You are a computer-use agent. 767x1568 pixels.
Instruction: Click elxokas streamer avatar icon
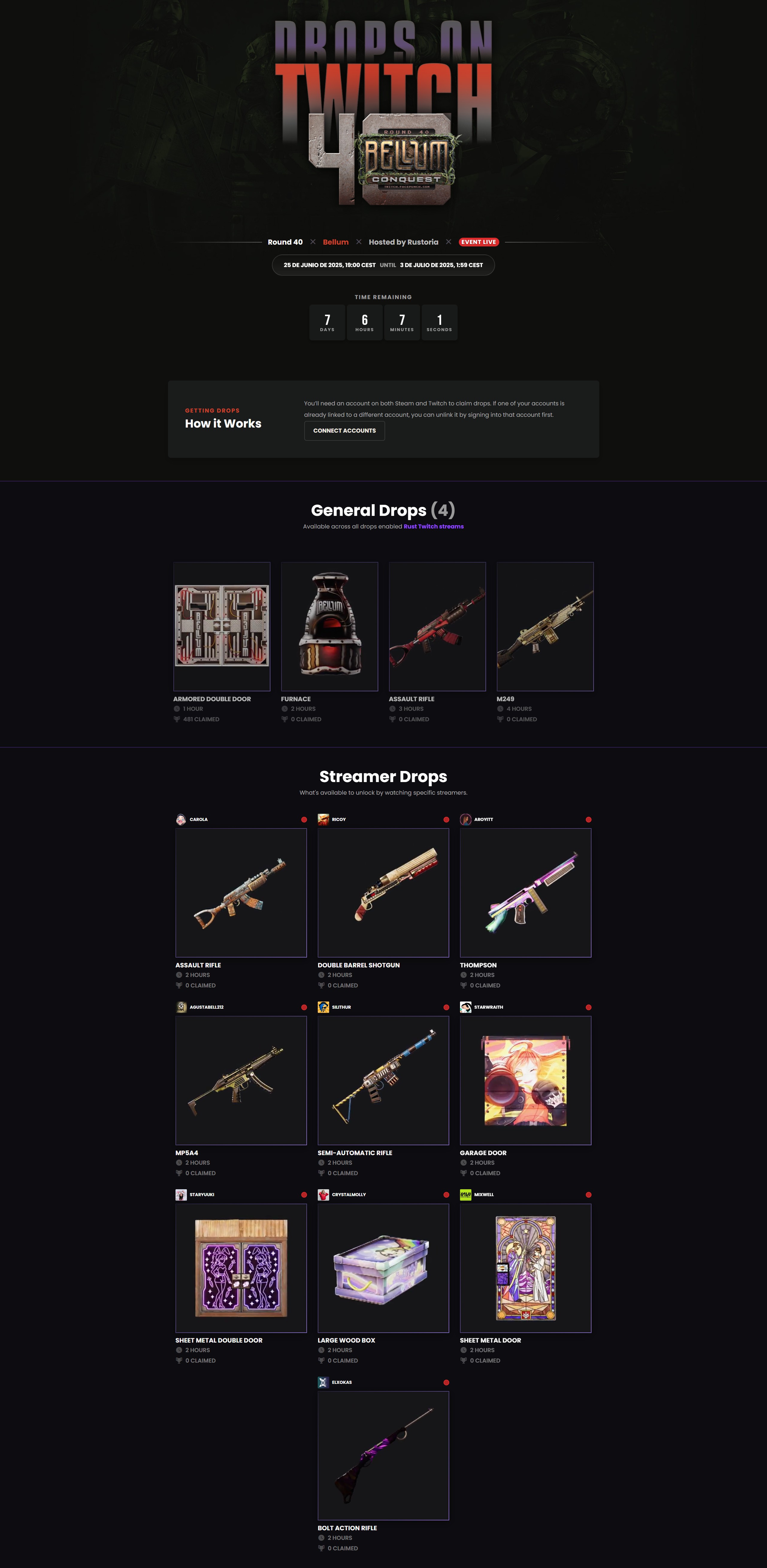pos(323,1382)
